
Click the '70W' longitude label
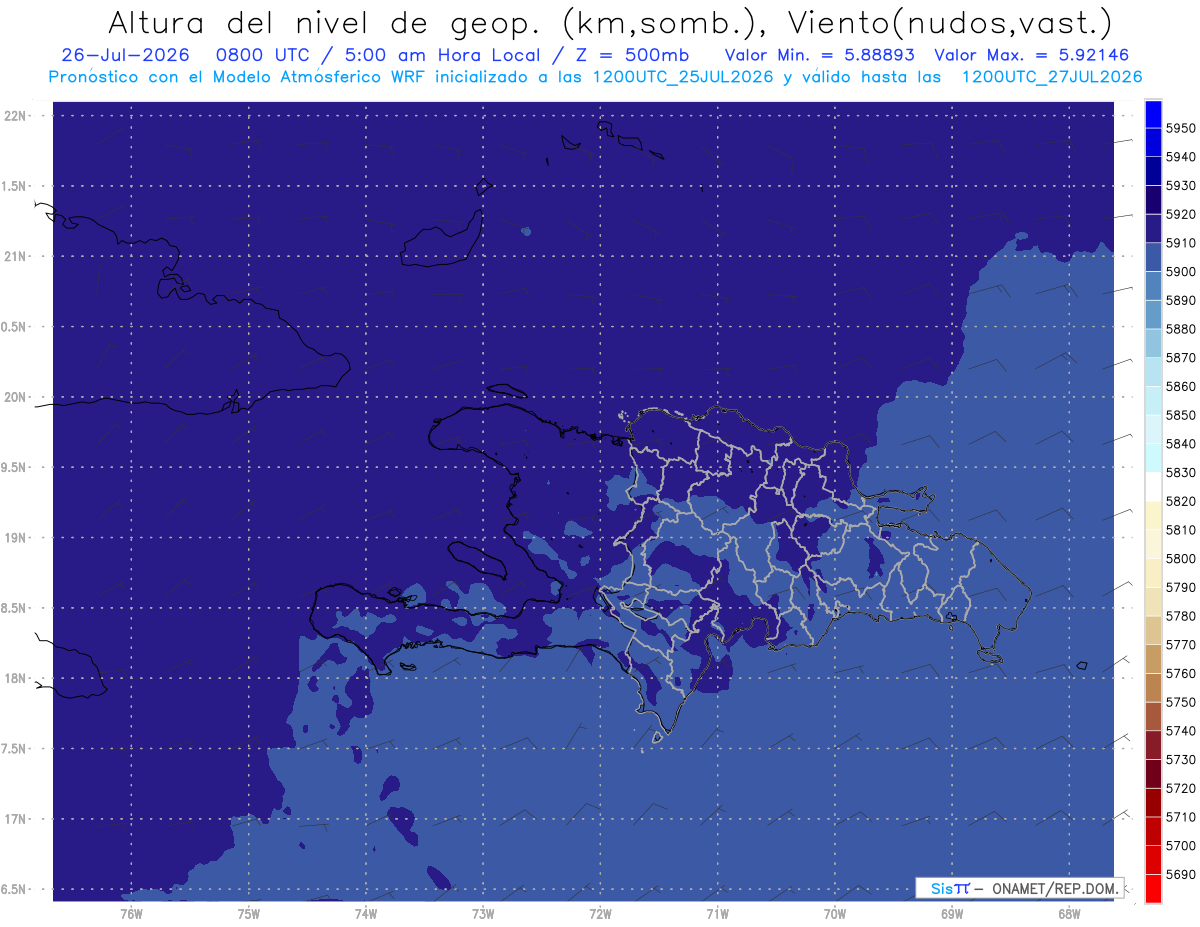(834, 914)
